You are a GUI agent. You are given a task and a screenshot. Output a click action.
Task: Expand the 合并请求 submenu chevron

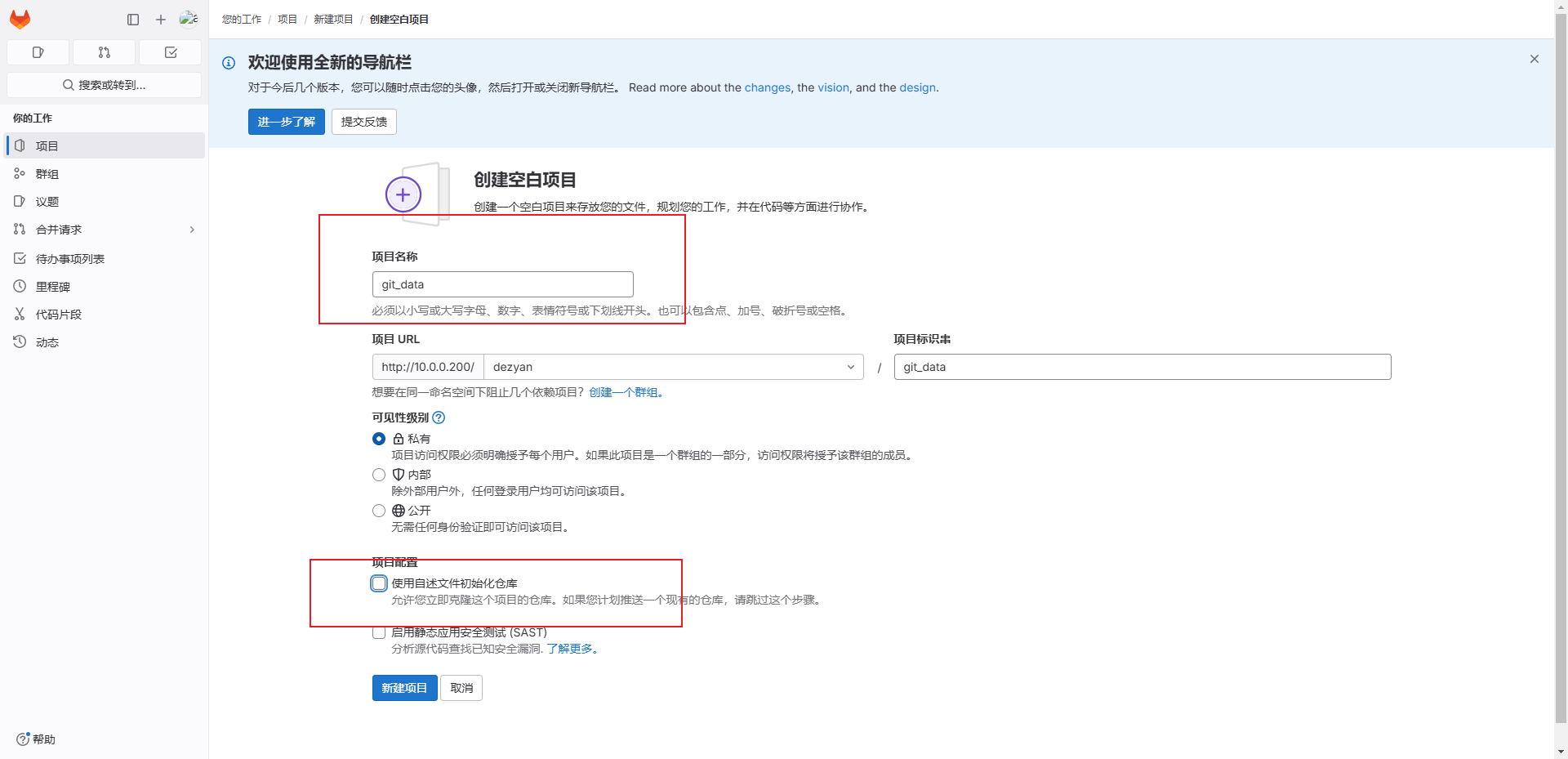click(x=192, y=230)
